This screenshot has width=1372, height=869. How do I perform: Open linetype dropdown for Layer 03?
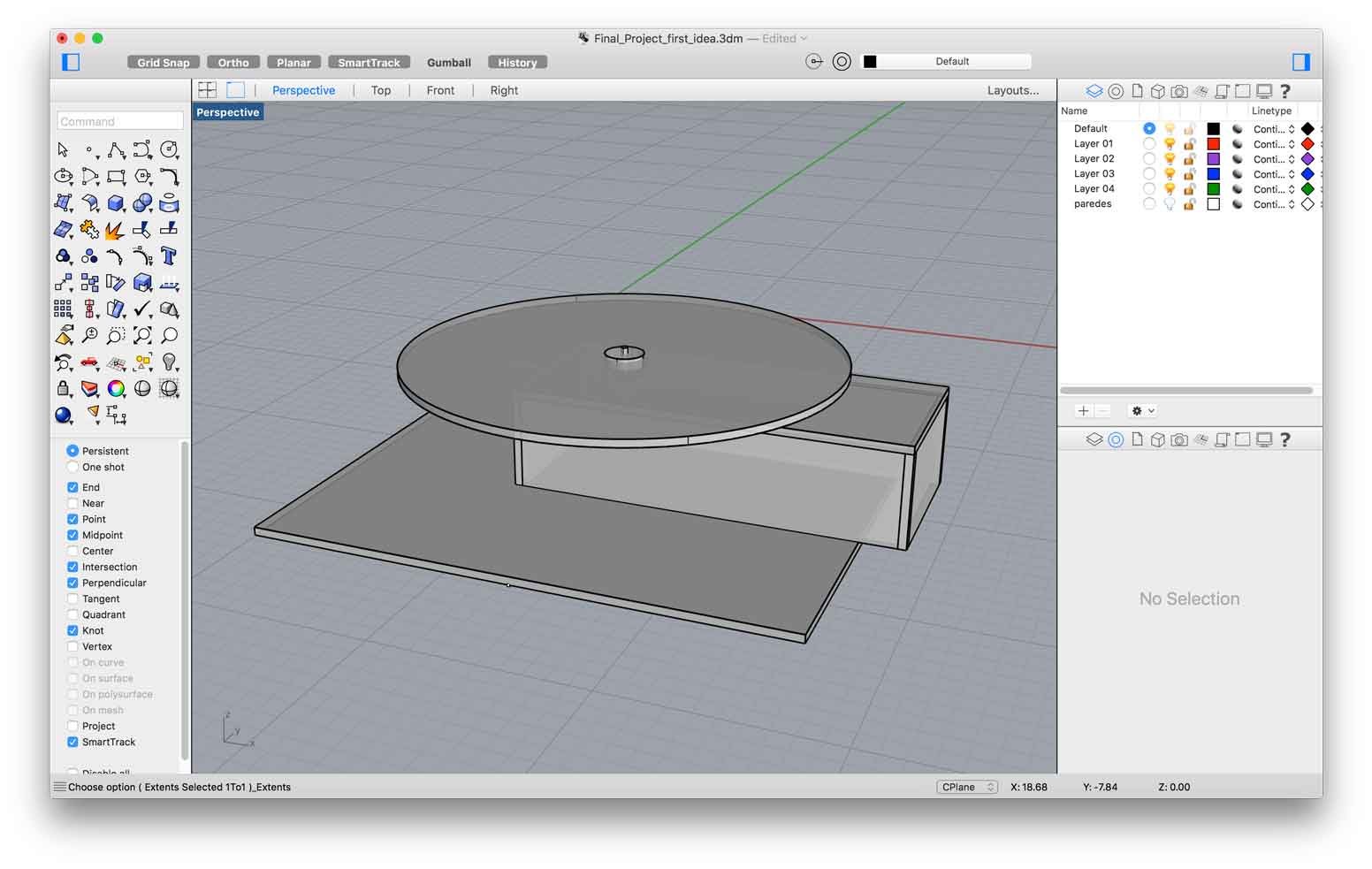tap(1274, 174)
